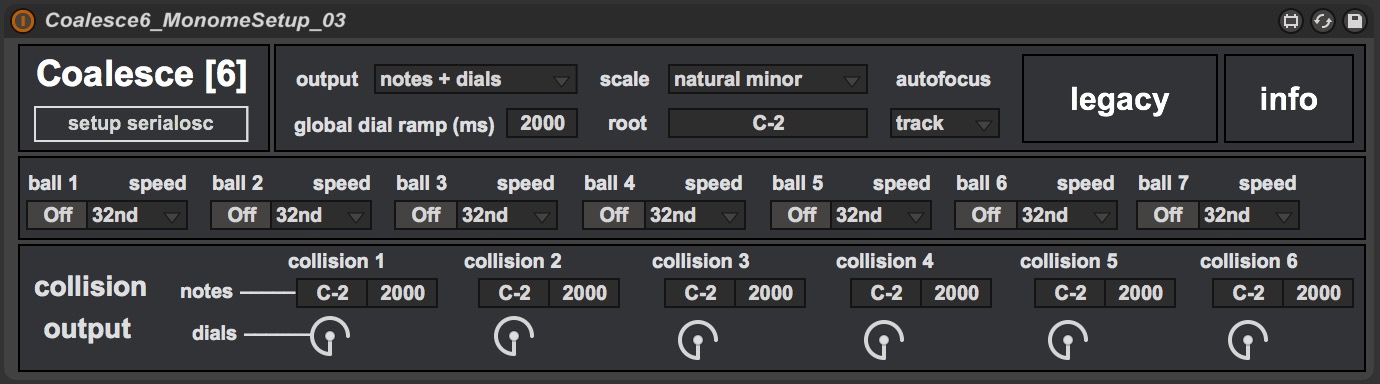Open the legacy panel
This screenshot has width=1380, height=384.
[1119, 98]
